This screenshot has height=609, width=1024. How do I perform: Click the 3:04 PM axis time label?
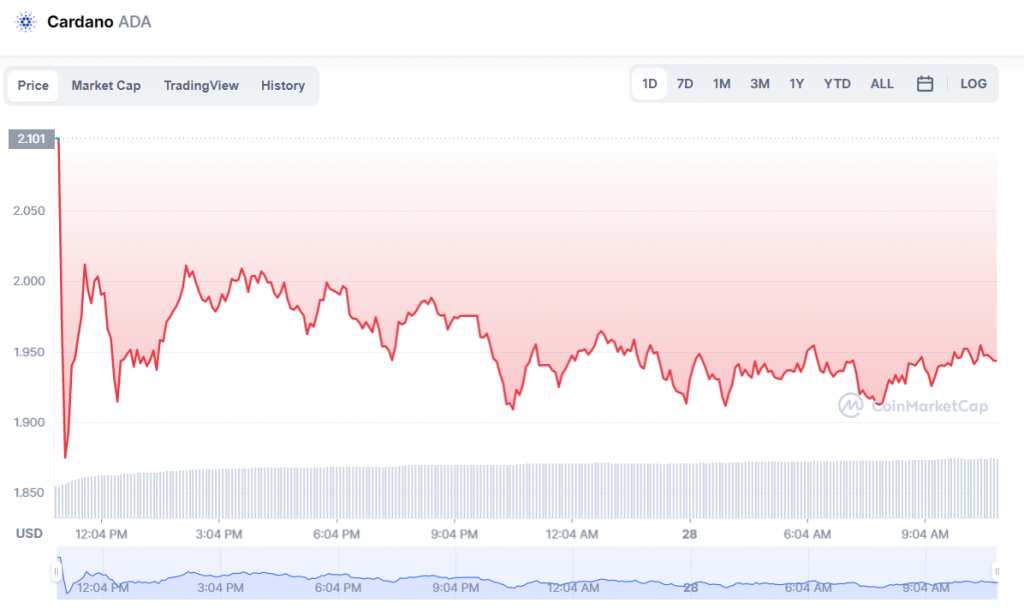point(219,534)
